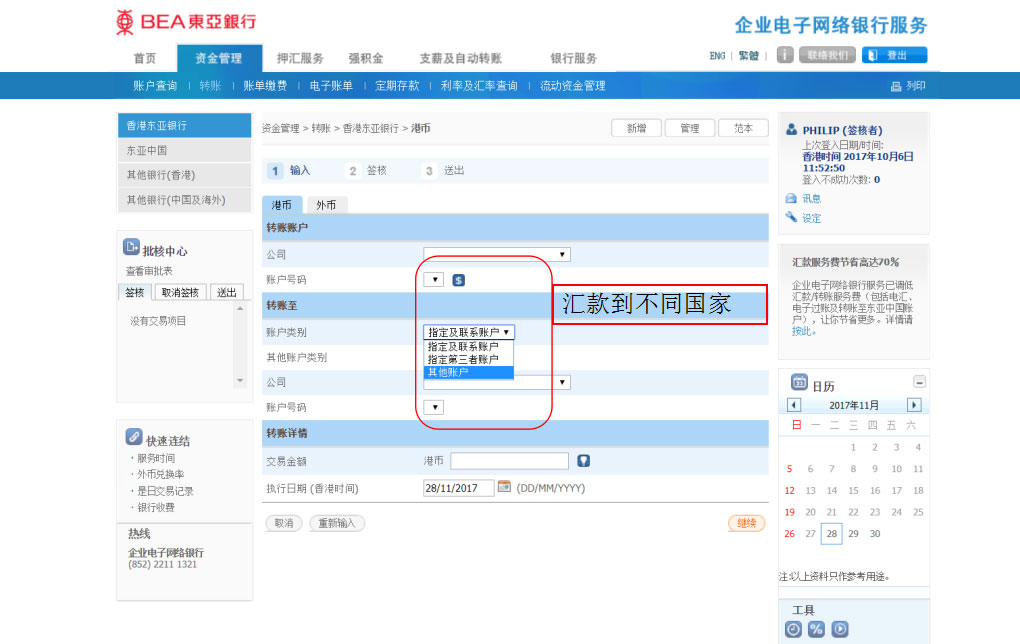Click the 交易金额 amount input field
This screenshot has height=644, width=1020.
509,461
